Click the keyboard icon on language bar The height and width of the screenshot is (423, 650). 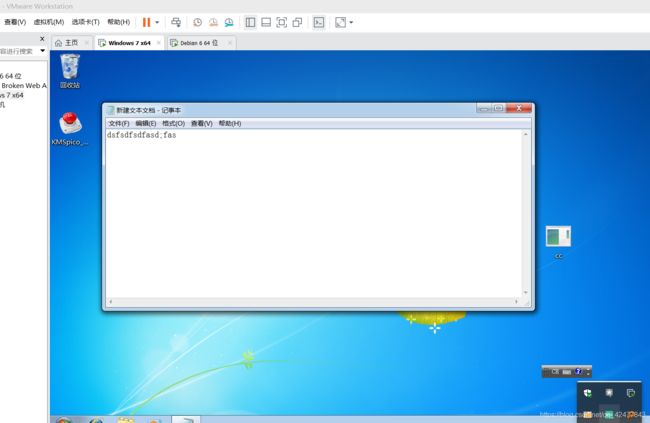[567, 372]
